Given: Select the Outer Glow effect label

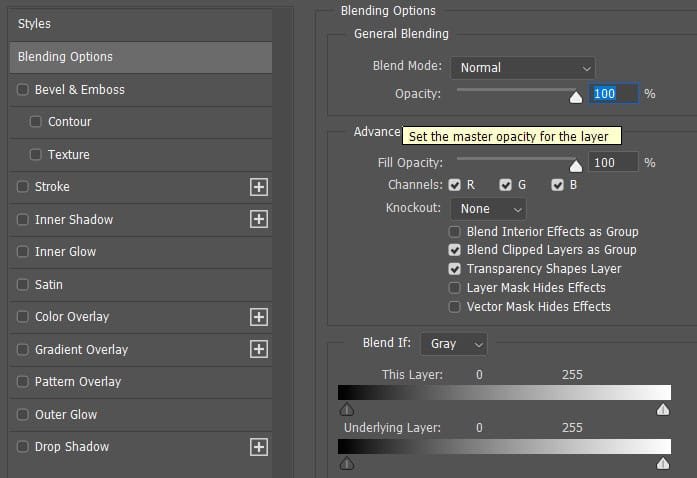Looking at the screenshot, I should click(66, 415).
